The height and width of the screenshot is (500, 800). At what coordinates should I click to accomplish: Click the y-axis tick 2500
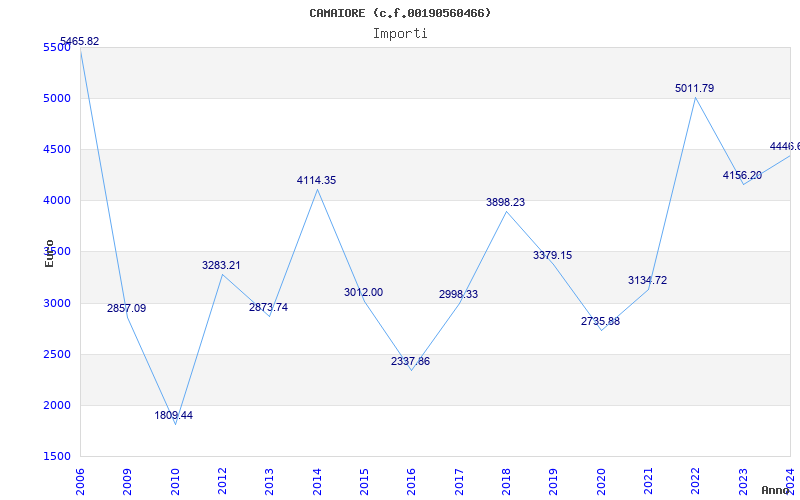57,355
